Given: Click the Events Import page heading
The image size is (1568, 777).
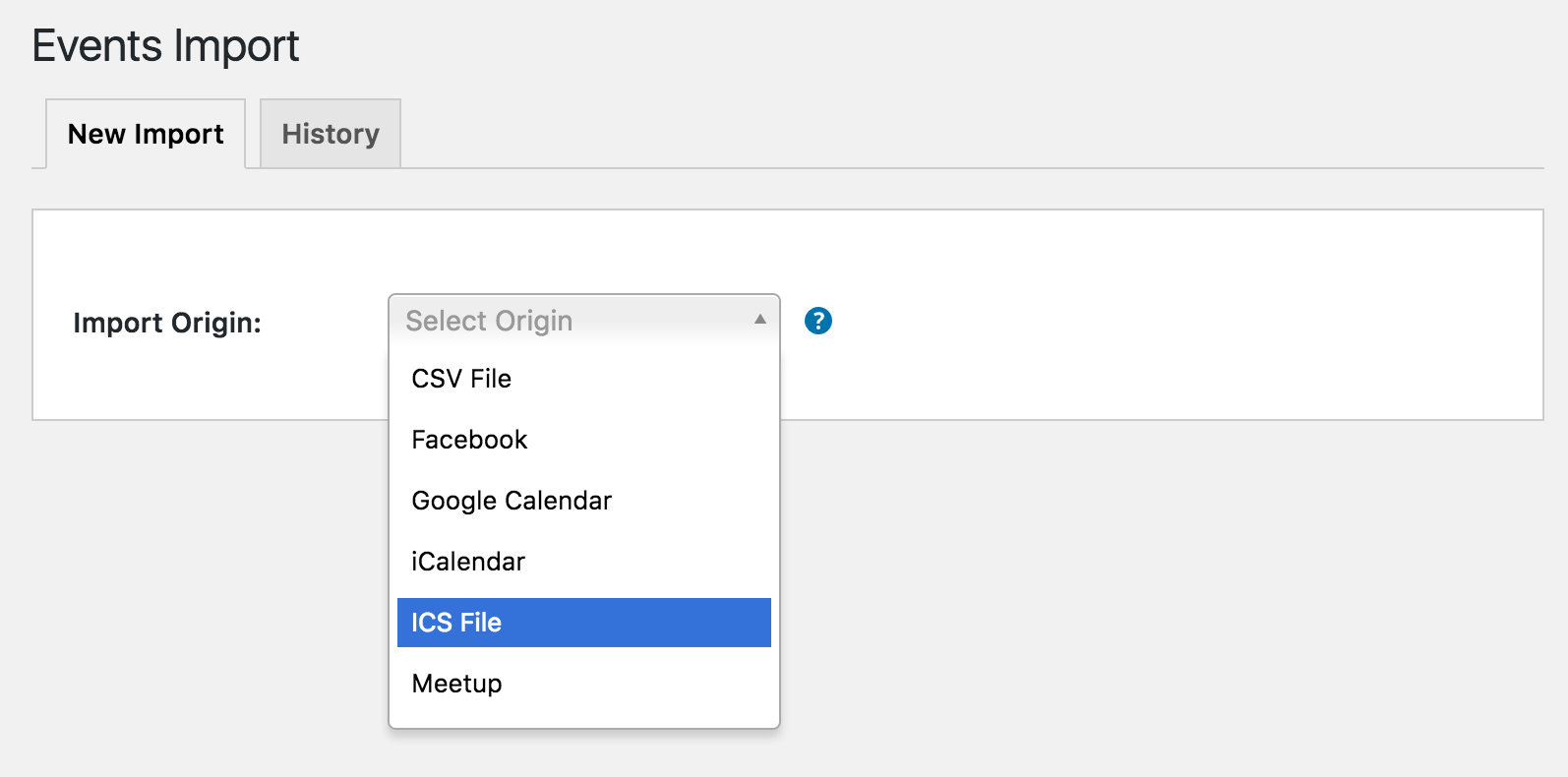Looking at the screenshot, I should point(165,46).
